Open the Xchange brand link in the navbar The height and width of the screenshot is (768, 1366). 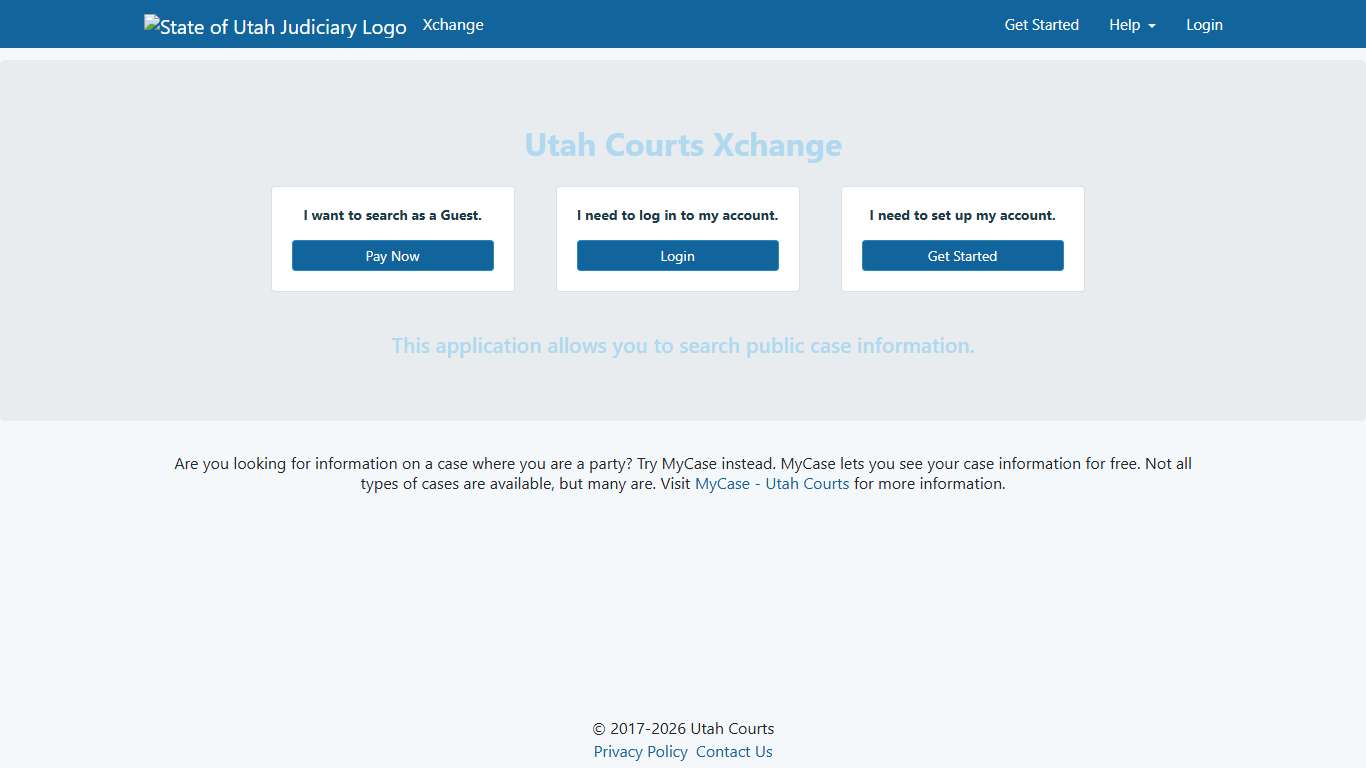coord(453,25)
